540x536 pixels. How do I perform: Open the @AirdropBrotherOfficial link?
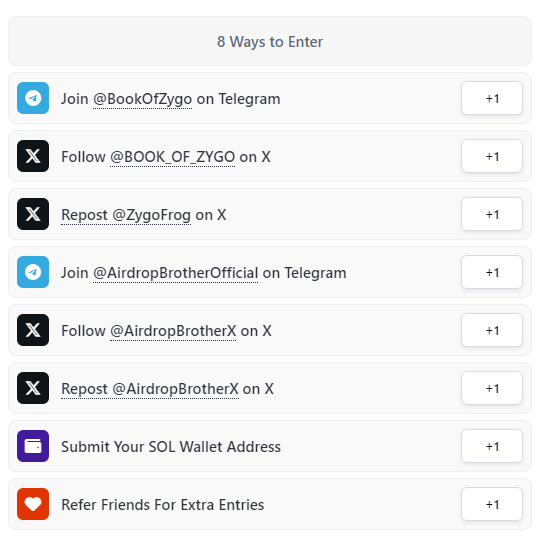(176, 273)
